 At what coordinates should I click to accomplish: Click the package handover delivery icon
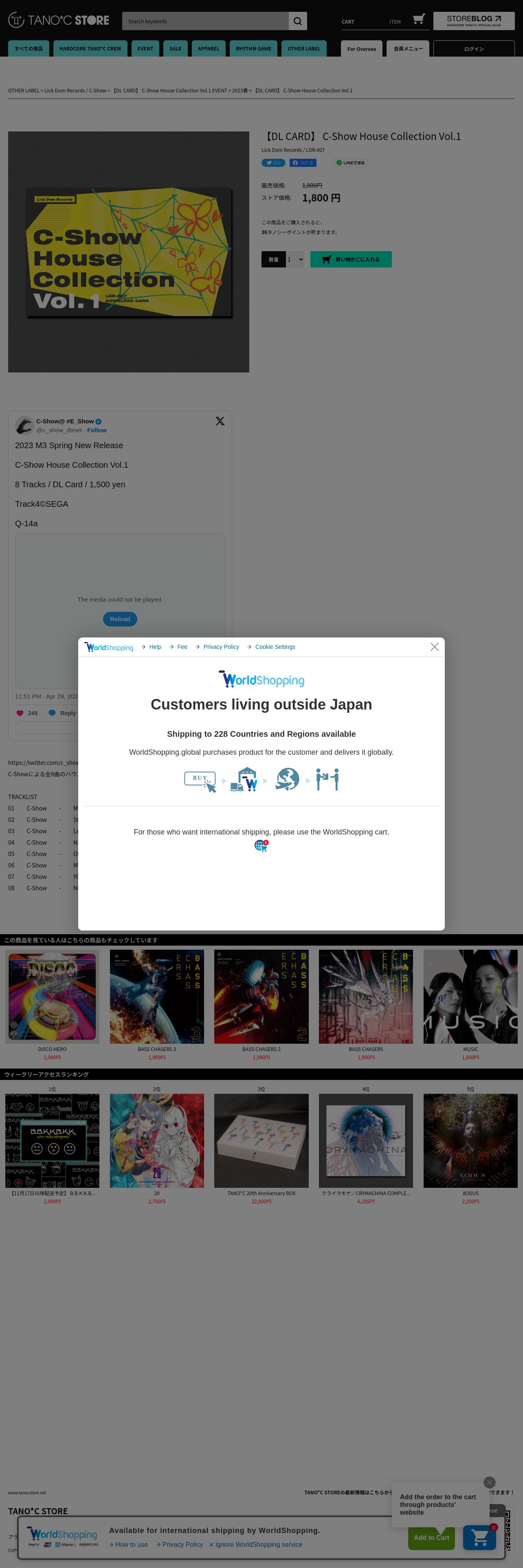click(327, 780)
